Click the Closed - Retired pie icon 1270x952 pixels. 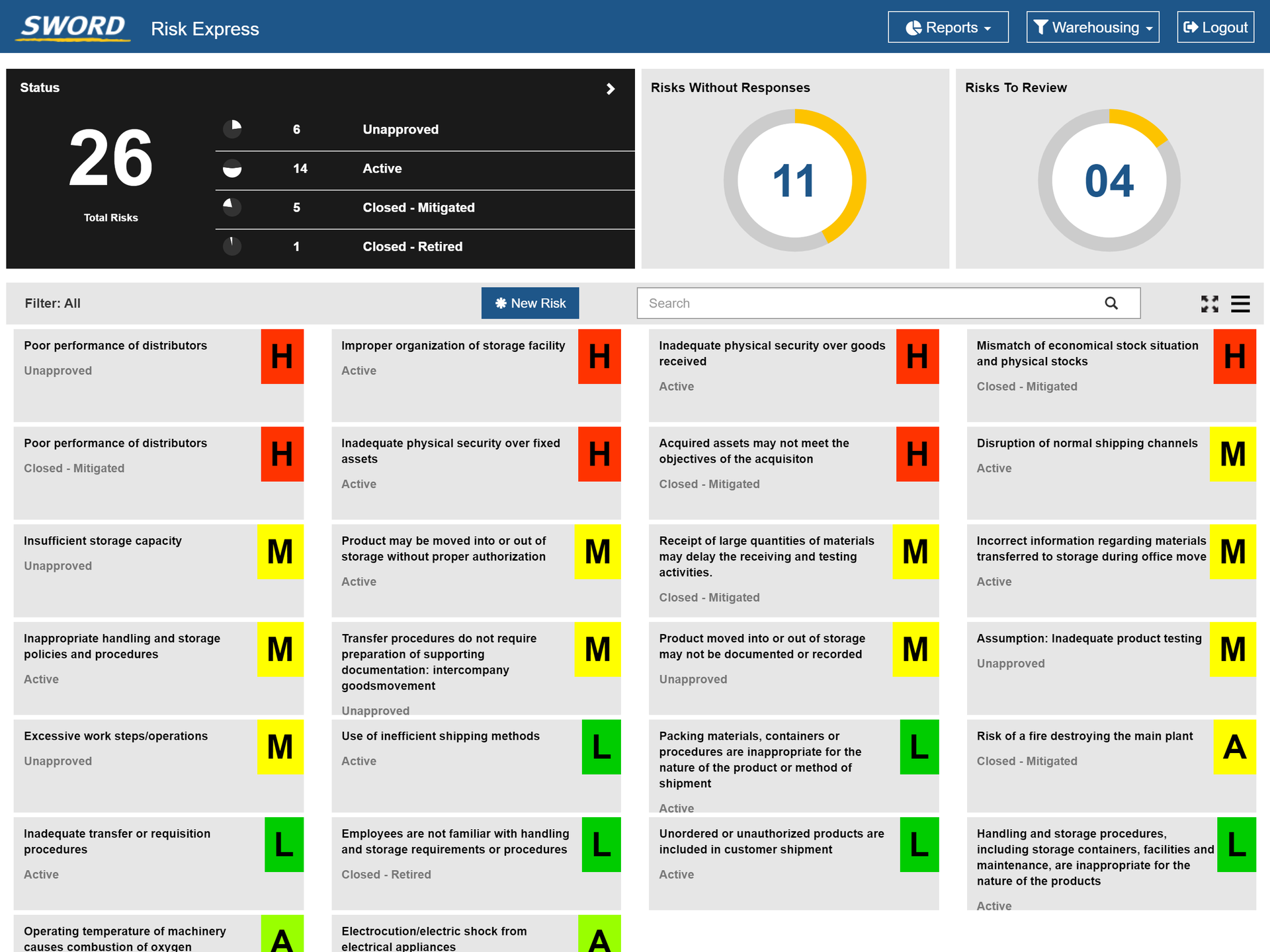click(x=232, y=246)
